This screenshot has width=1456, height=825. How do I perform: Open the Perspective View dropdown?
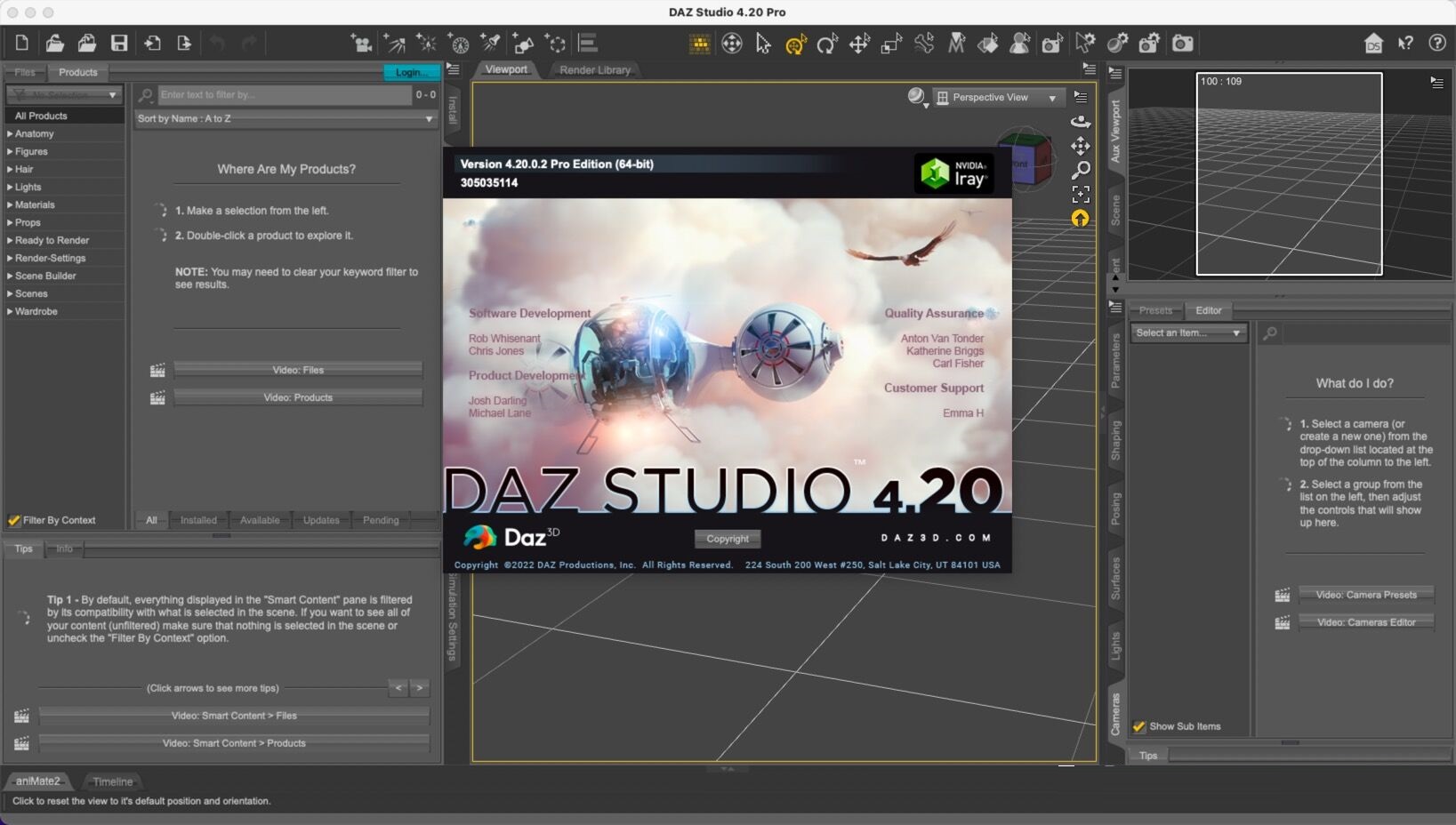998,97
